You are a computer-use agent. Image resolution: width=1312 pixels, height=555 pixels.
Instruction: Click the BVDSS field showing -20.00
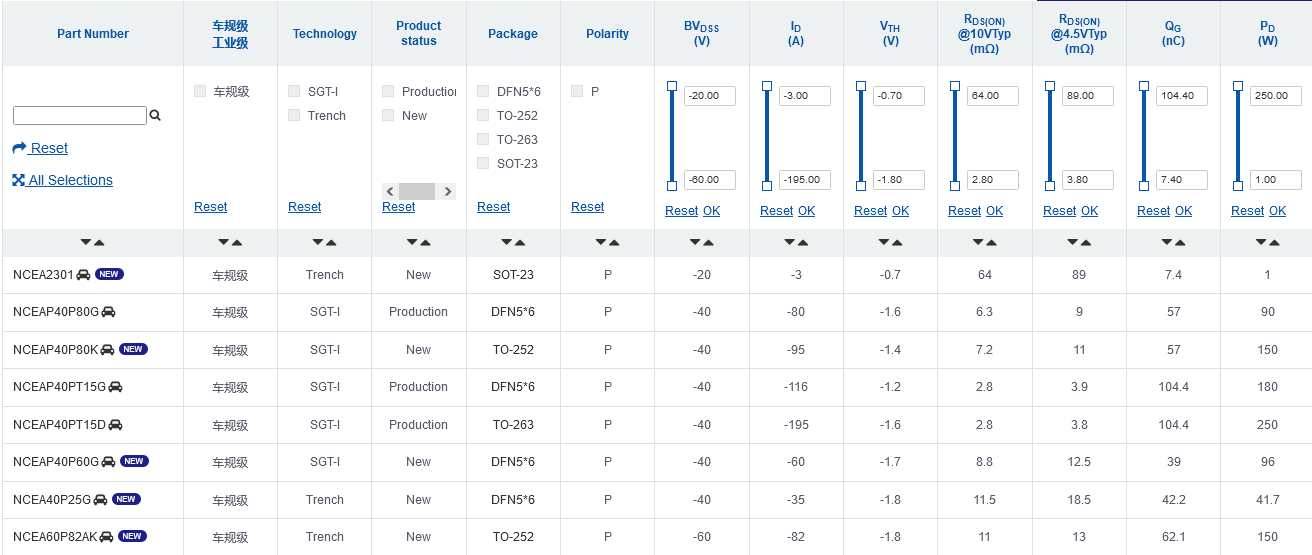pyautogui.click(x=710, y=96)
